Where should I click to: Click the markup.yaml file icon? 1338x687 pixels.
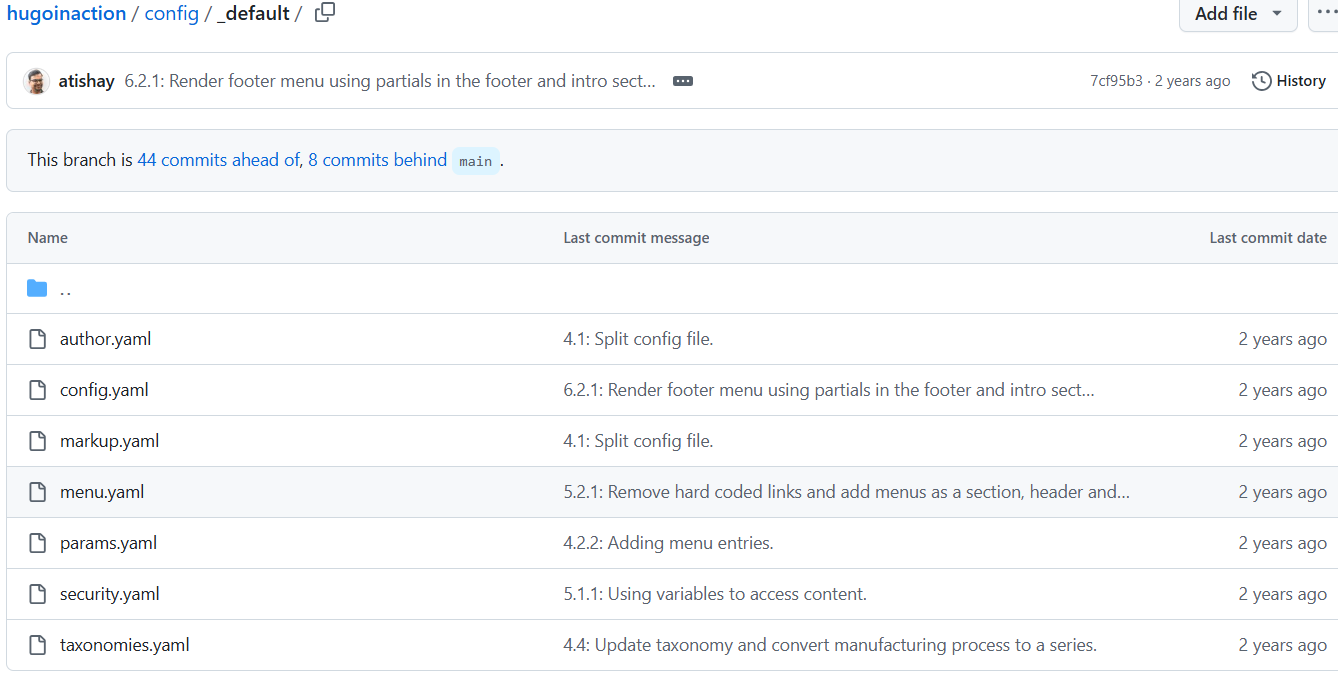click(x=38, y=441)
